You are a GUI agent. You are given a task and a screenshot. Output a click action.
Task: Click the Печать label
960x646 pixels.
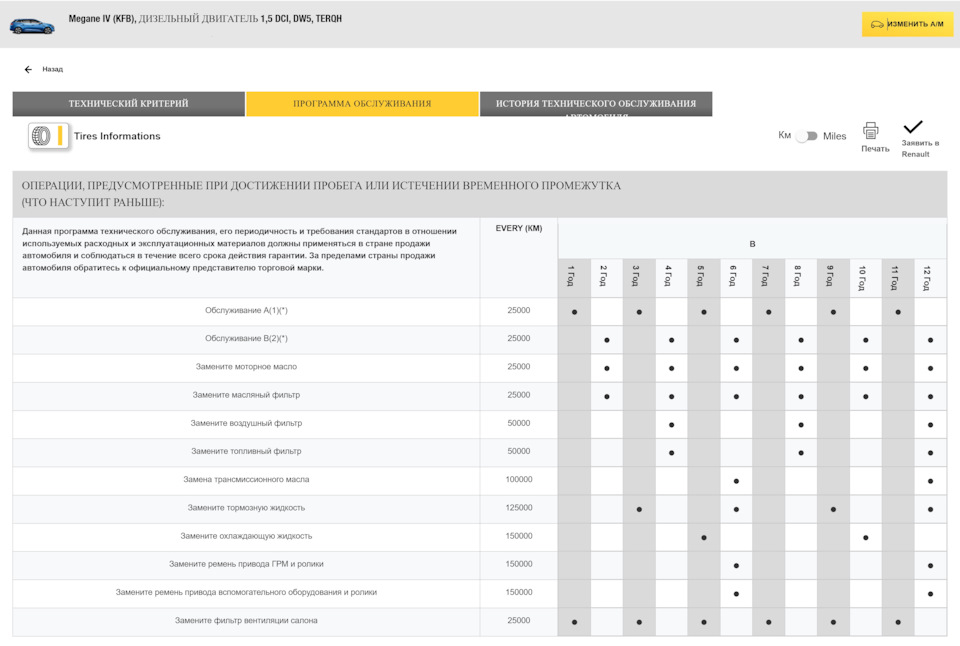point(875,149)
